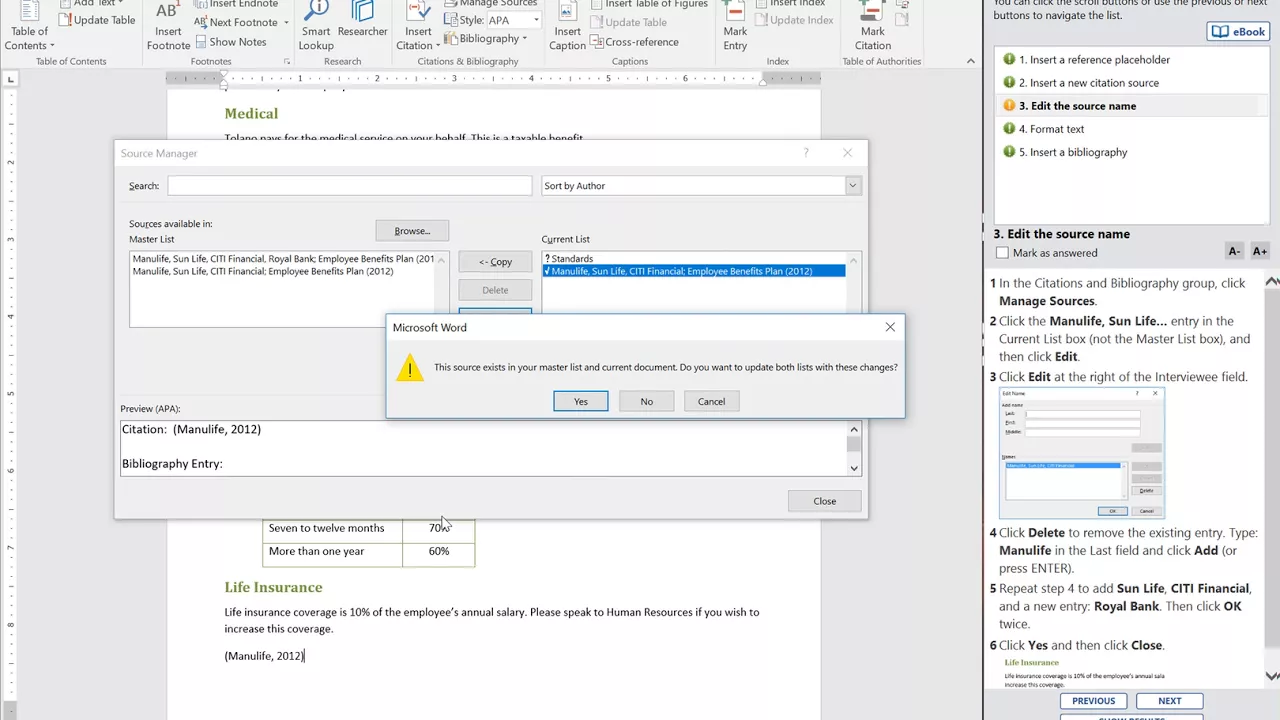Select second Master List entry without Royal Bank

tap(263, 271)
